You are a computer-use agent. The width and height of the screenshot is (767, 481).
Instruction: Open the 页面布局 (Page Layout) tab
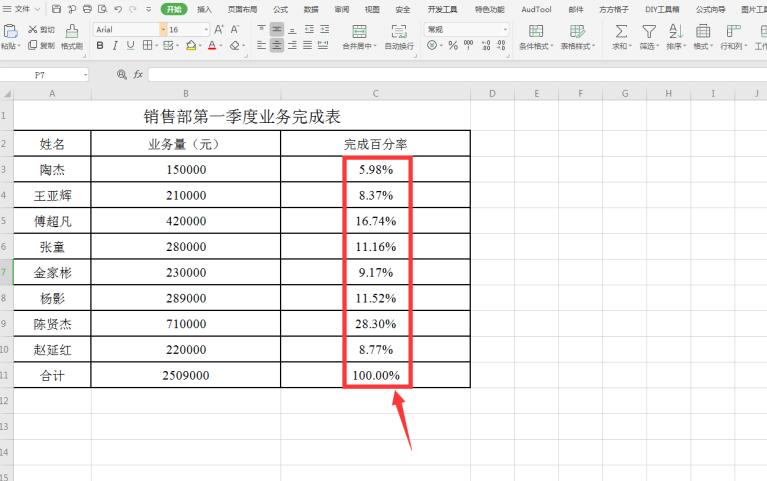(242, 9)
